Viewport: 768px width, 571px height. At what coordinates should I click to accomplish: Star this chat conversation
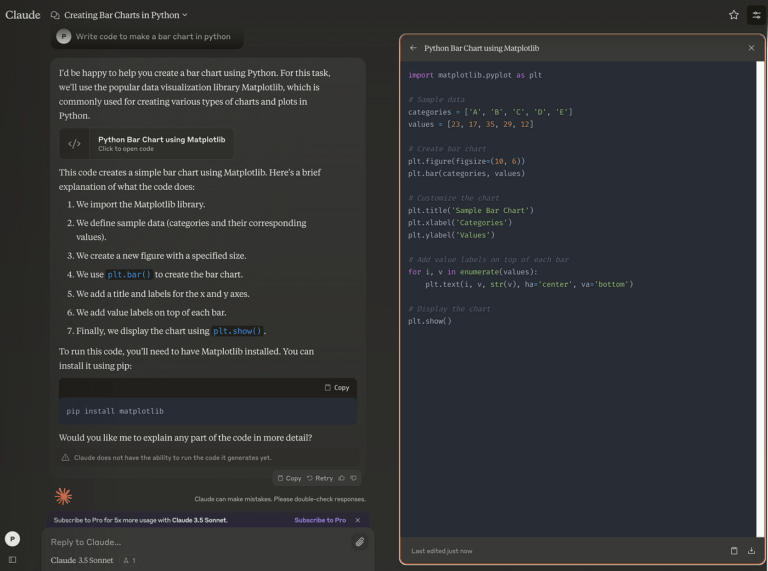(x=734, y=15)
